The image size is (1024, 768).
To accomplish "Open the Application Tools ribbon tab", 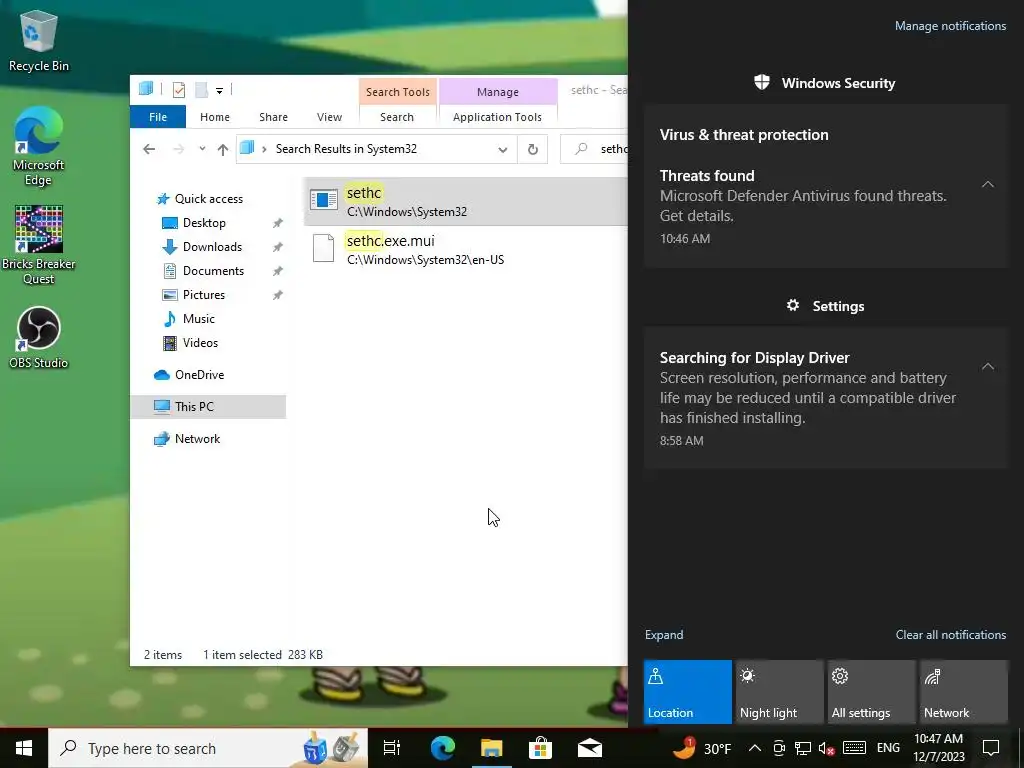I will pos(498,117).
